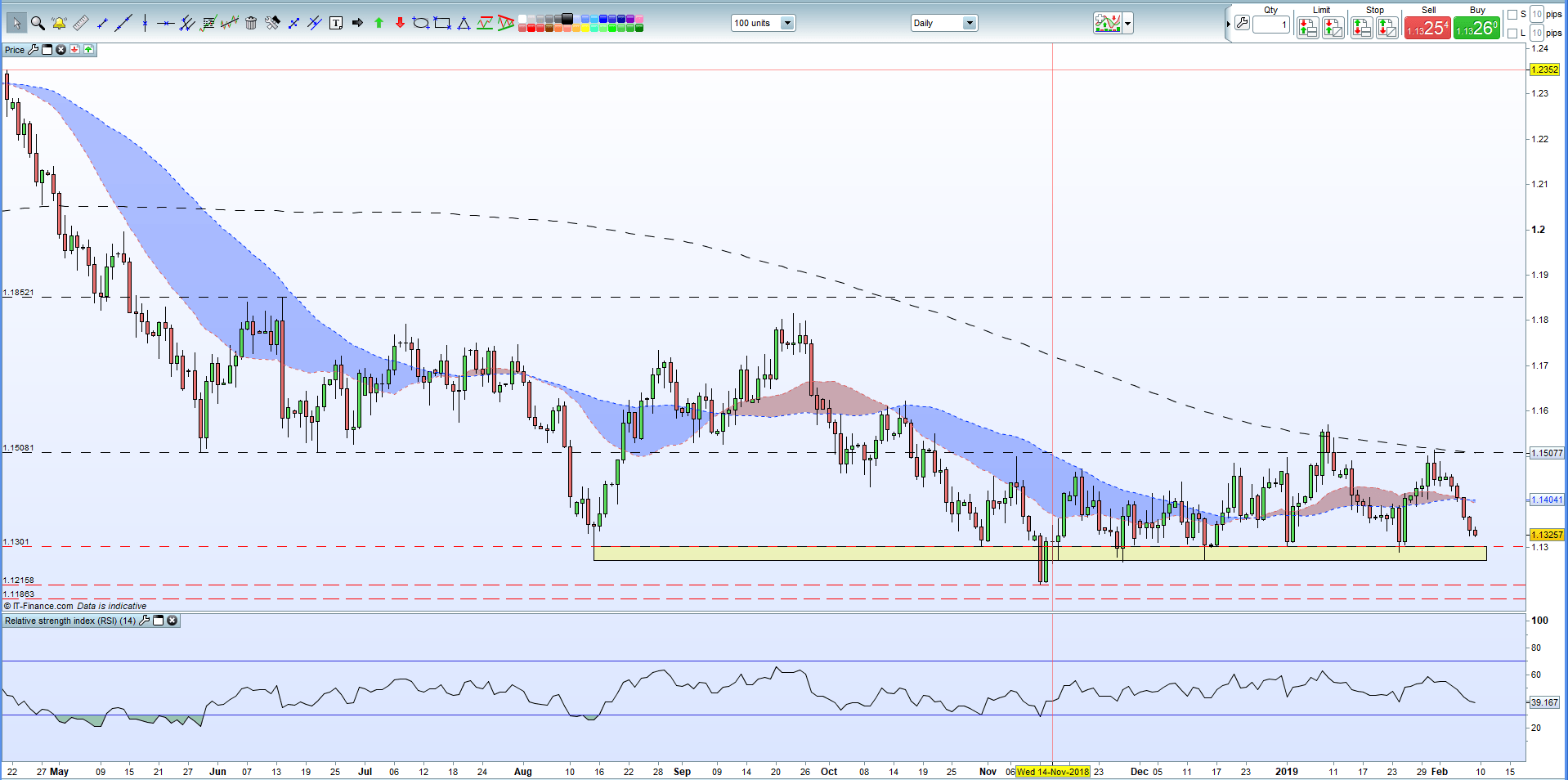Pick the yellow color swatch

585,28
